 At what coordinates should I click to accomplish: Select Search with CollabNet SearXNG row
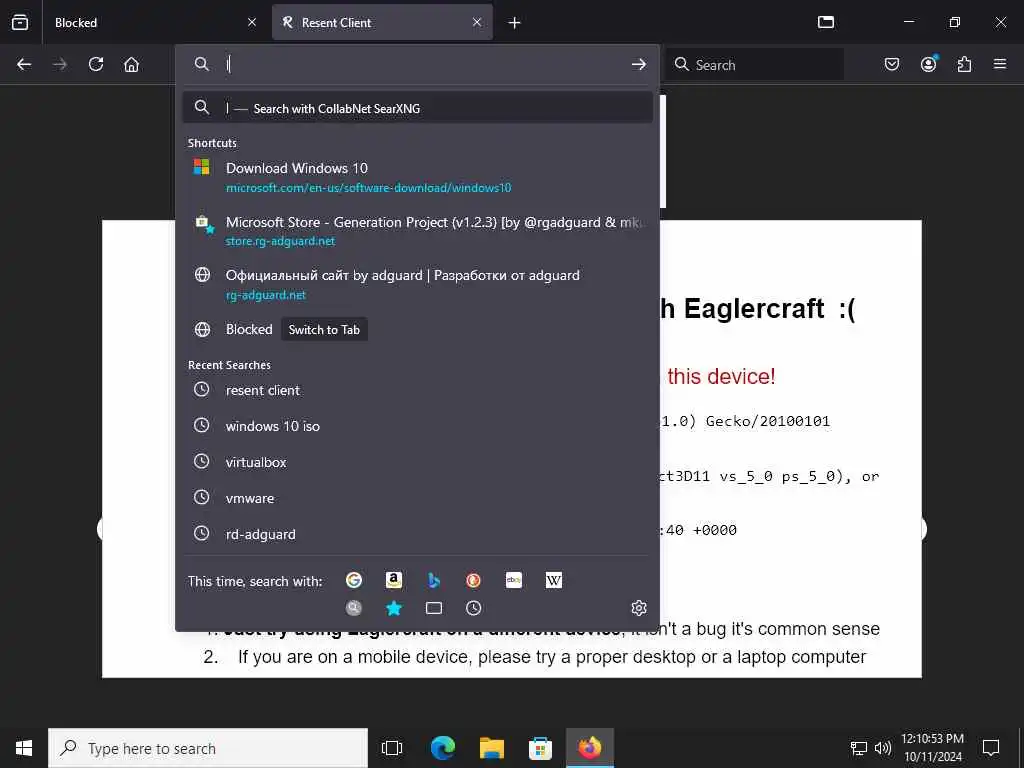(x=417, y=108)
